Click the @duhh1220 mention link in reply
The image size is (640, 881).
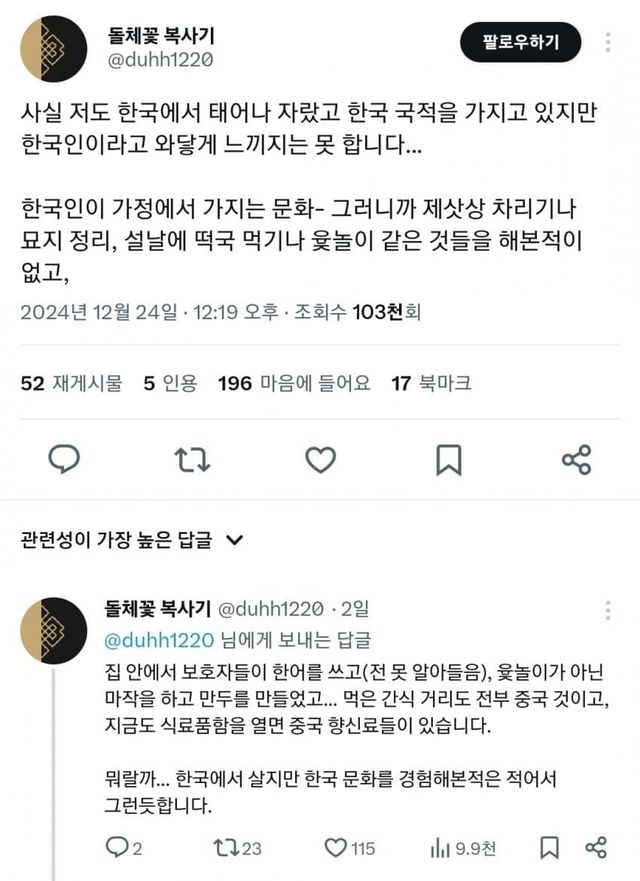coord(159,640)
